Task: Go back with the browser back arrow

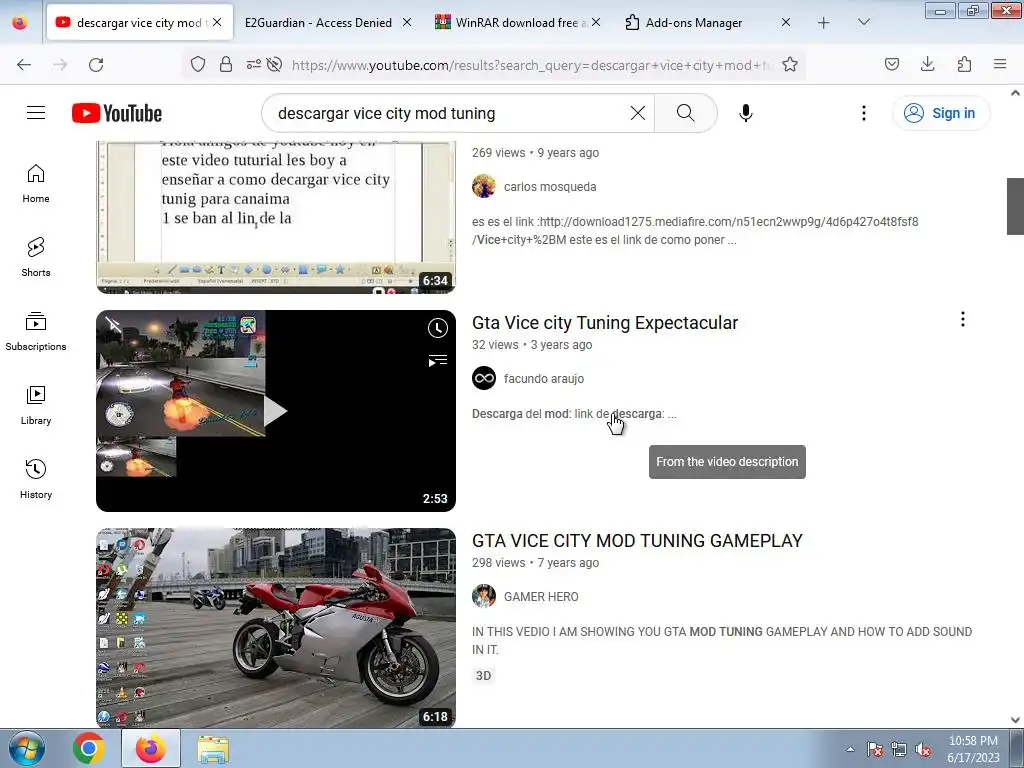Action: pyautogui.click(x=24, y=64)
